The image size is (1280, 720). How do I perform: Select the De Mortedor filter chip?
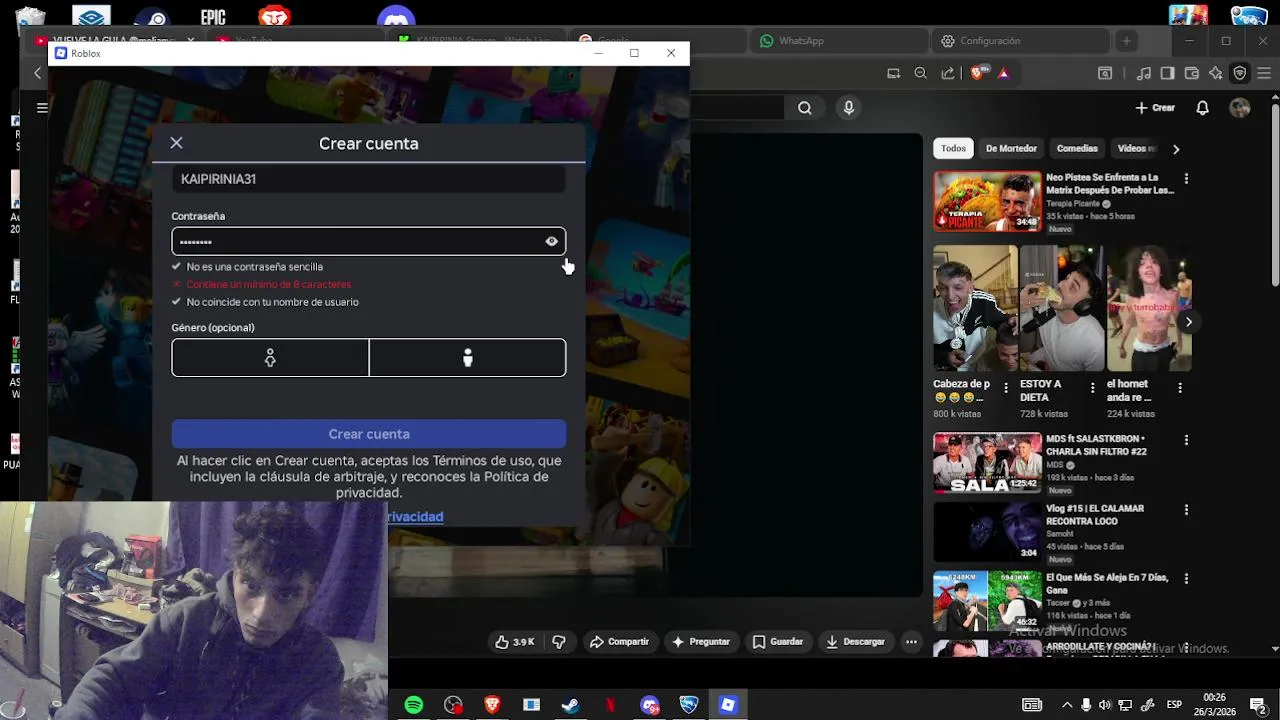coord(1011,148)
